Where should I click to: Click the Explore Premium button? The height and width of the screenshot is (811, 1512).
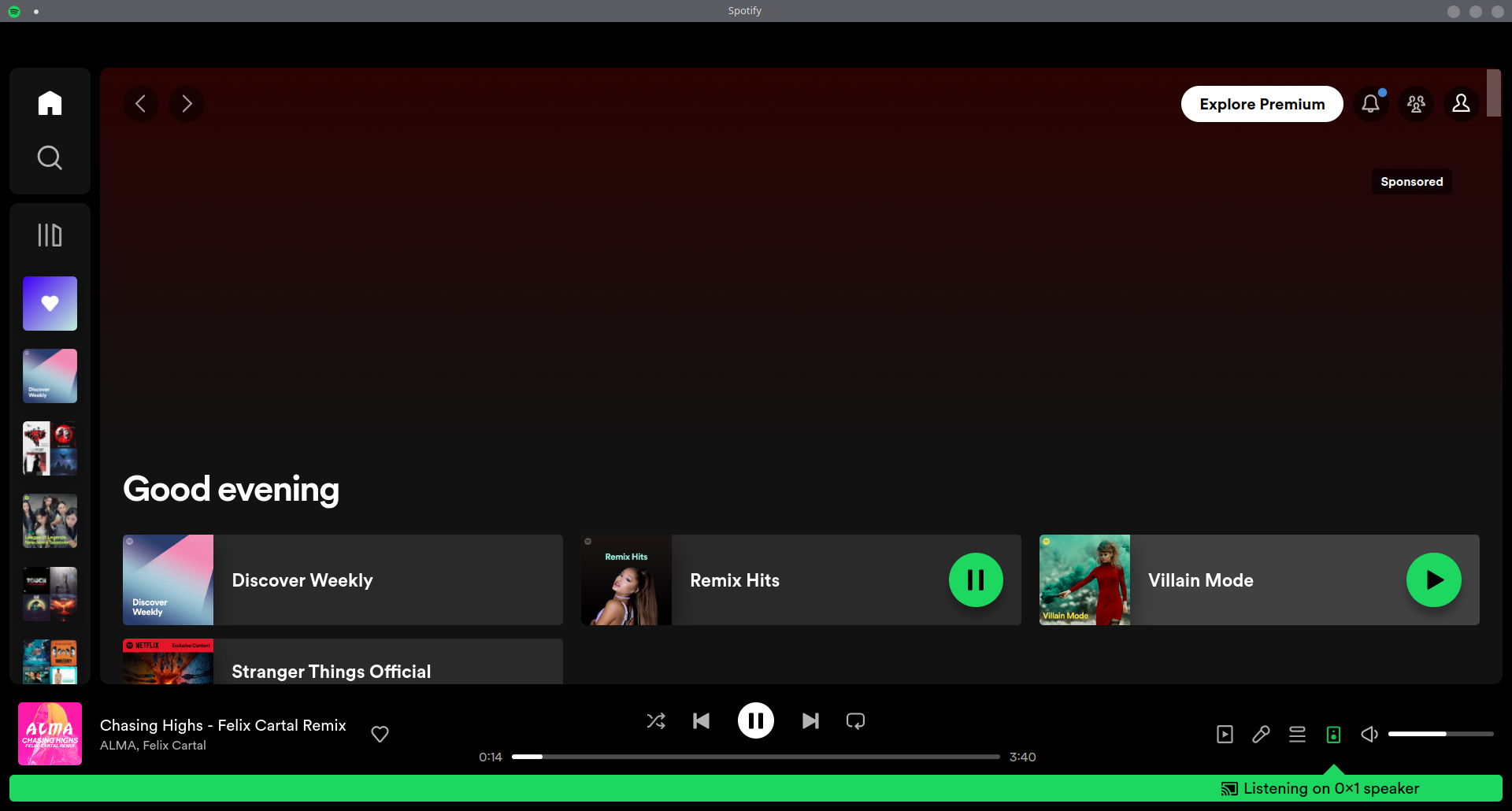(1262, 103)
